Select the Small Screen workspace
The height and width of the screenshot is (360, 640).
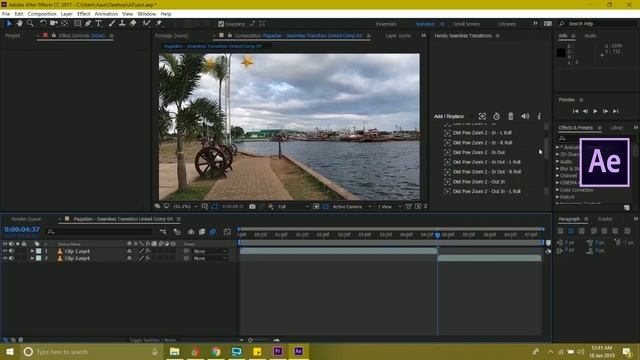tap(466, 24)
